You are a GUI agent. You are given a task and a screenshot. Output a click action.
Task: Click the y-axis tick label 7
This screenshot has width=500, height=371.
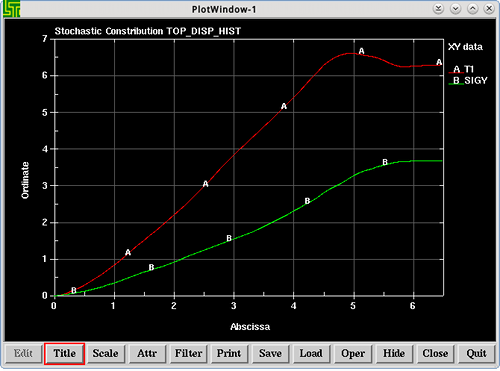click(45, 39)
